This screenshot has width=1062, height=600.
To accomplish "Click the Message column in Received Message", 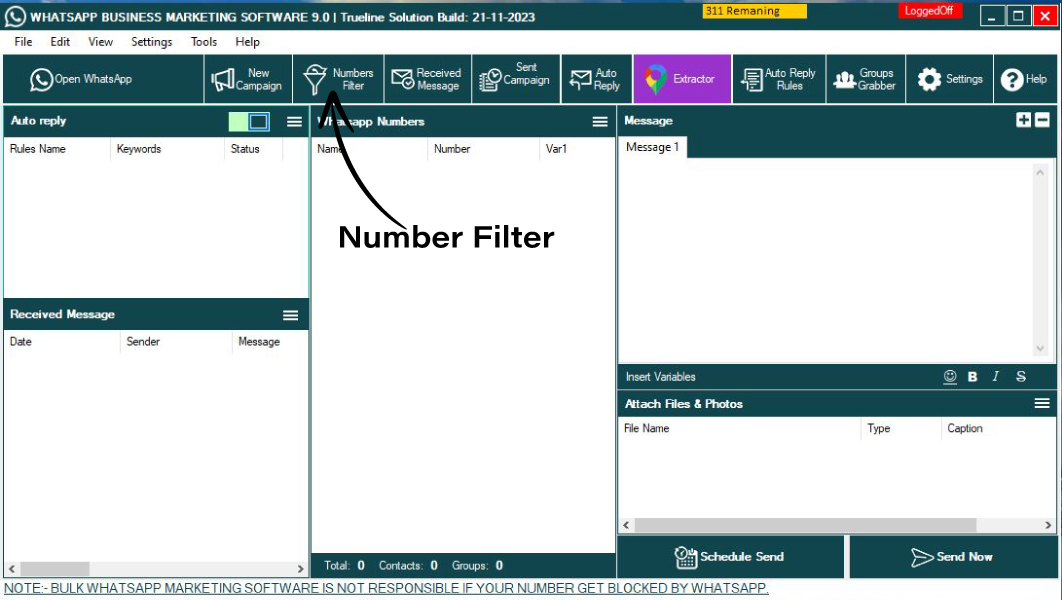I will (x=269, y=342).
